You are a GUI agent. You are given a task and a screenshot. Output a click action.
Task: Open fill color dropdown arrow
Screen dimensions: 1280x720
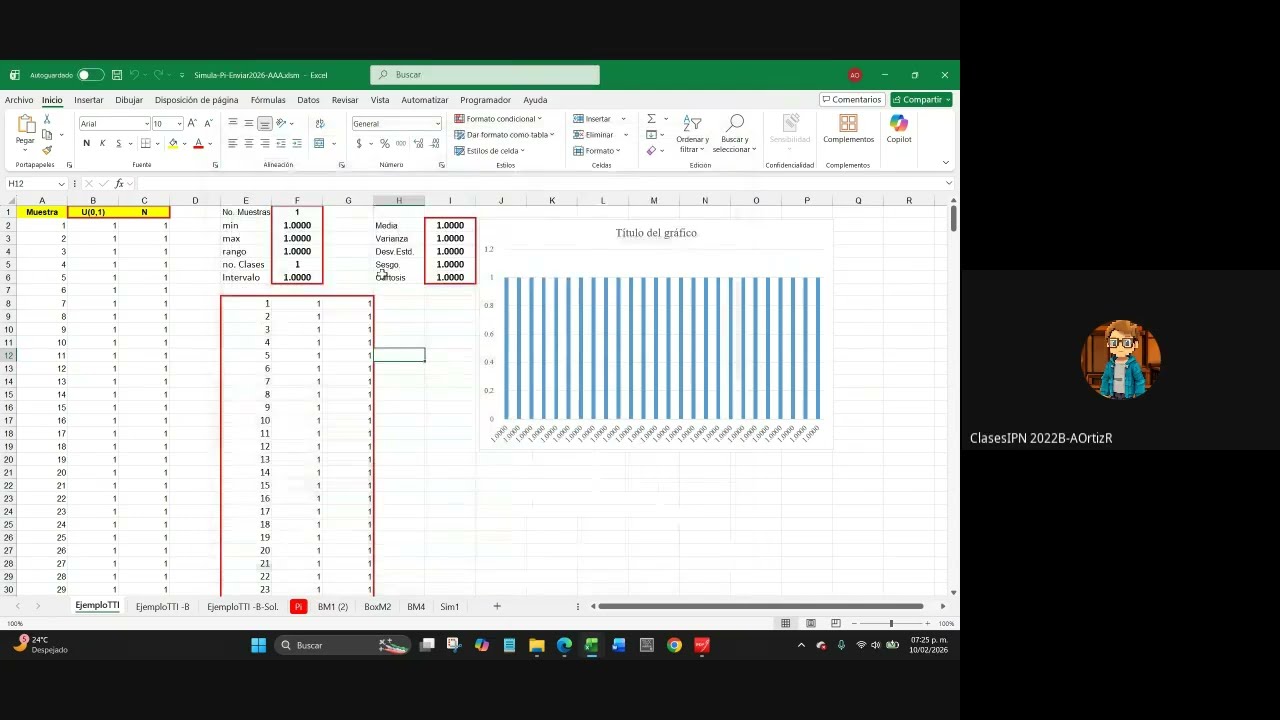pyautogui.click(x=184, y=144)
